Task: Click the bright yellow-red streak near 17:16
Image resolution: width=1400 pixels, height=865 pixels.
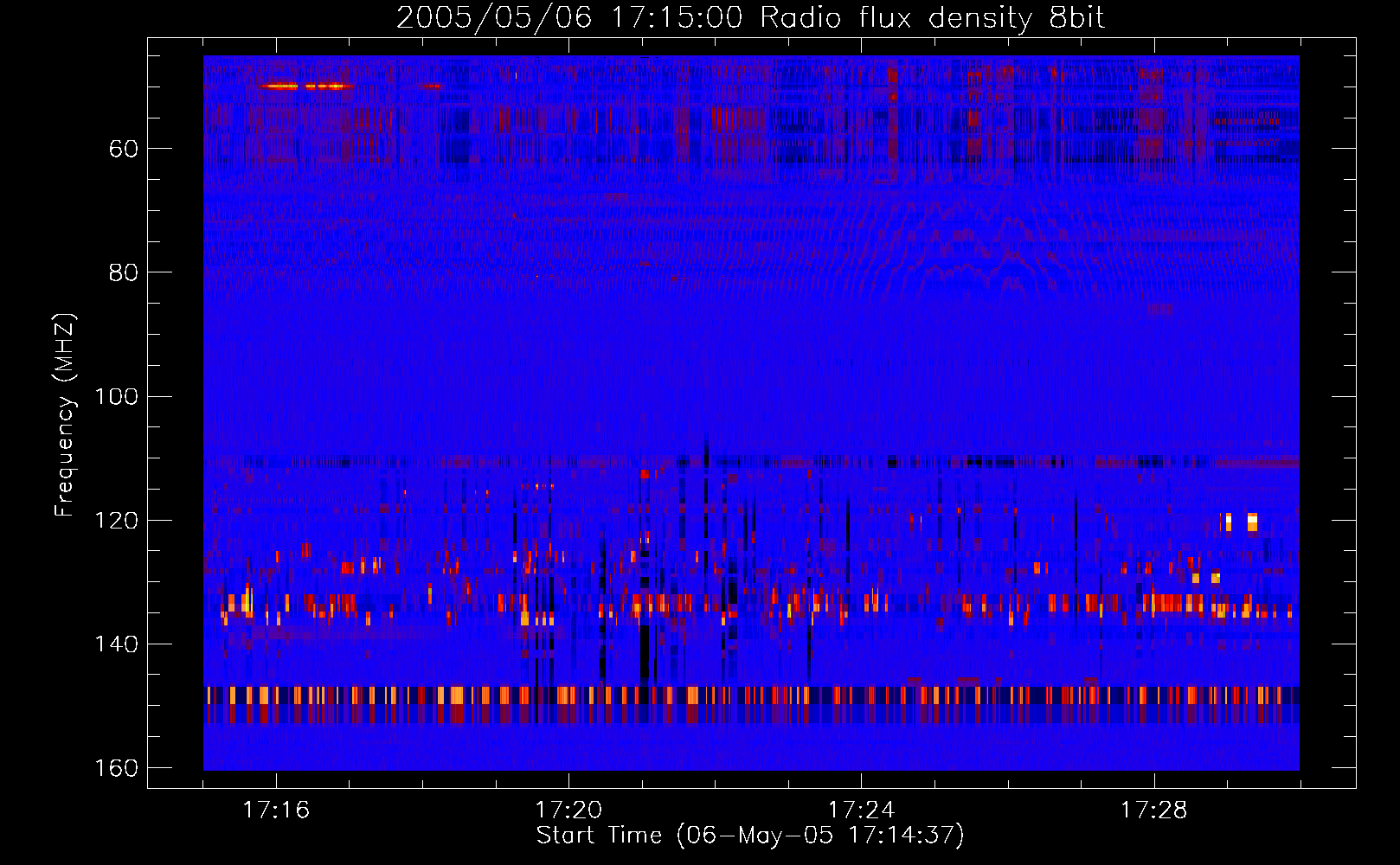Action: click(x=306, y=86)
